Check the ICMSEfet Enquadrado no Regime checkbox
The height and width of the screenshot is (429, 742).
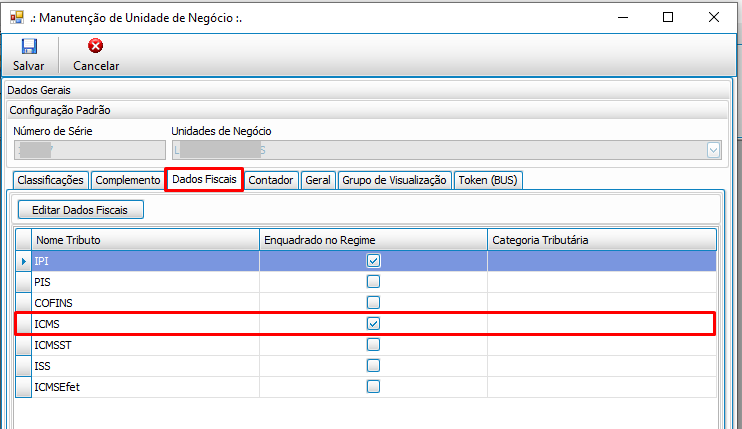point(373,386)
